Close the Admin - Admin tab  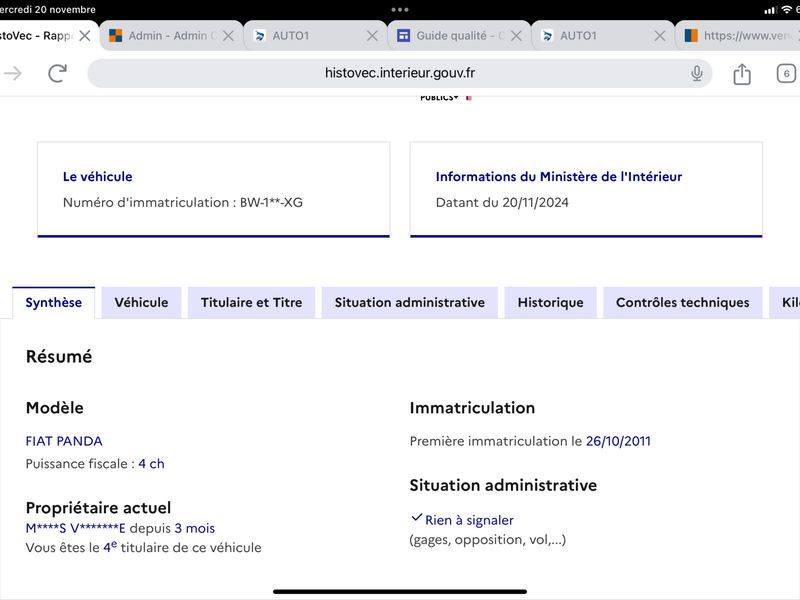(229, 36)
